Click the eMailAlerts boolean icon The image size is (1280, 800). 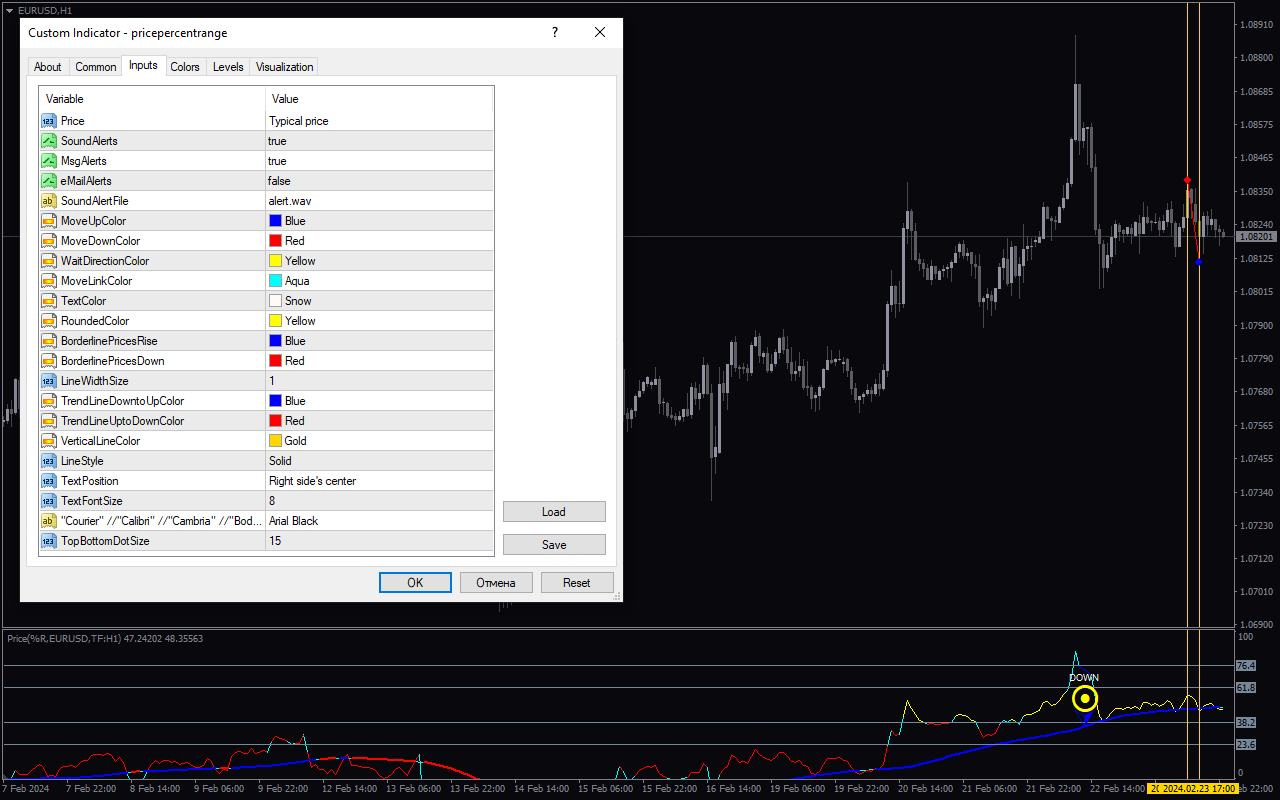pos(49,181)
